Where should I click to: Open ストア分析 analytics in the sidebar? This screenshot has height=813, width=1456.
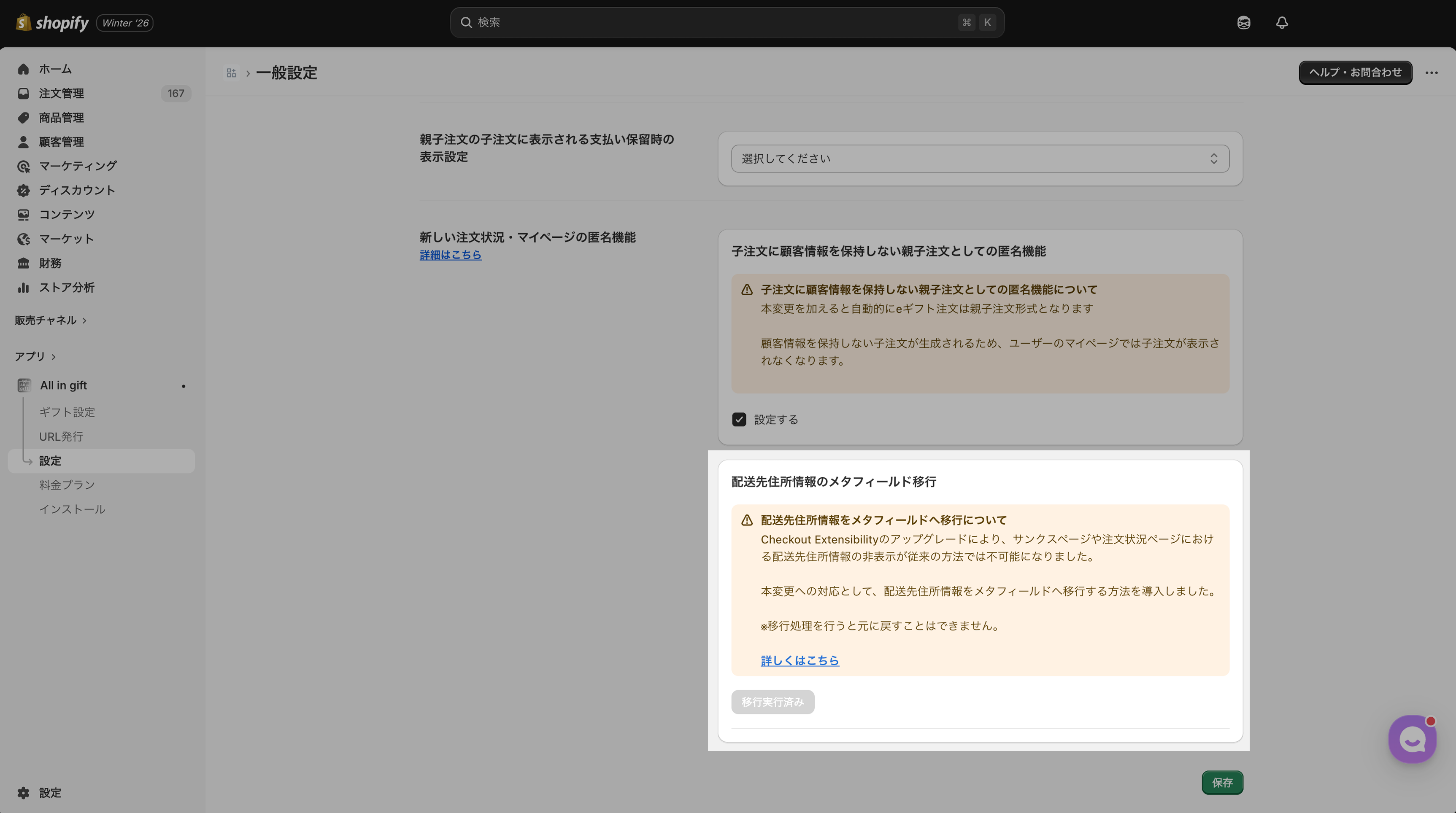pos(66,288)
